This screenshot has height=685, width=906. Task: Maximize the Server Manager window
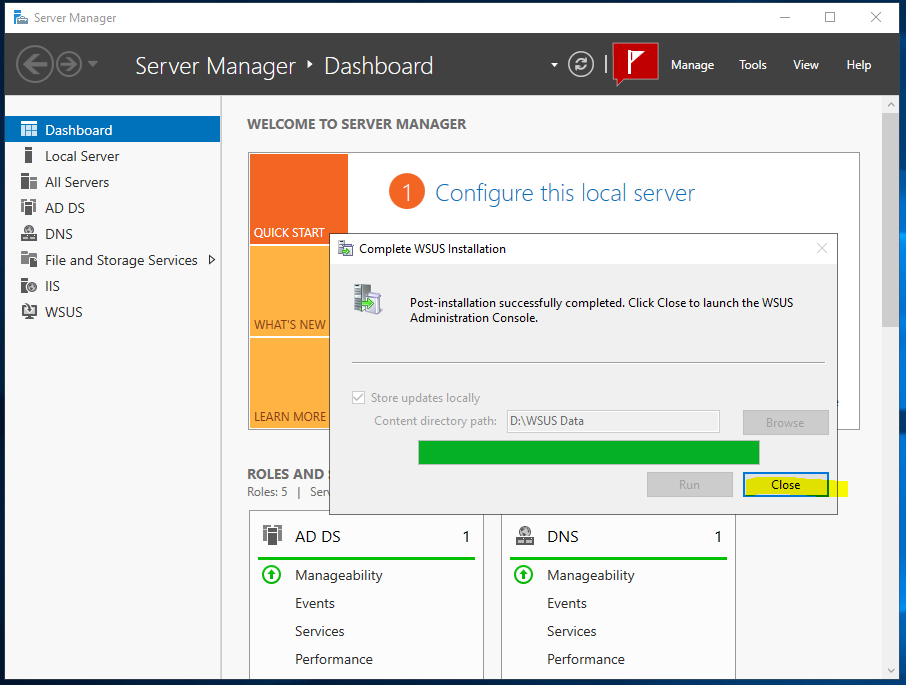pyautogui.click(x=830, y=17)
